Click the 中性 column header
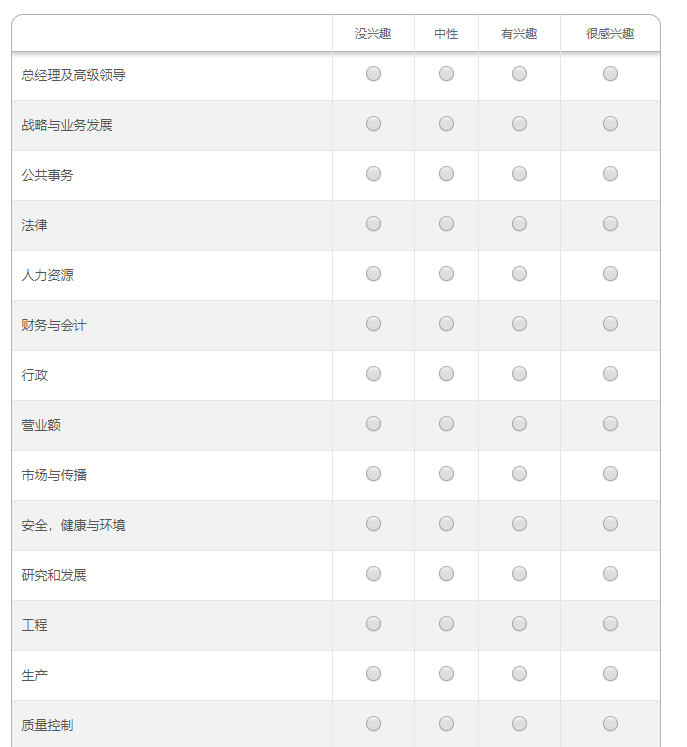Screen dimensions: 687x747 [446, 34]
